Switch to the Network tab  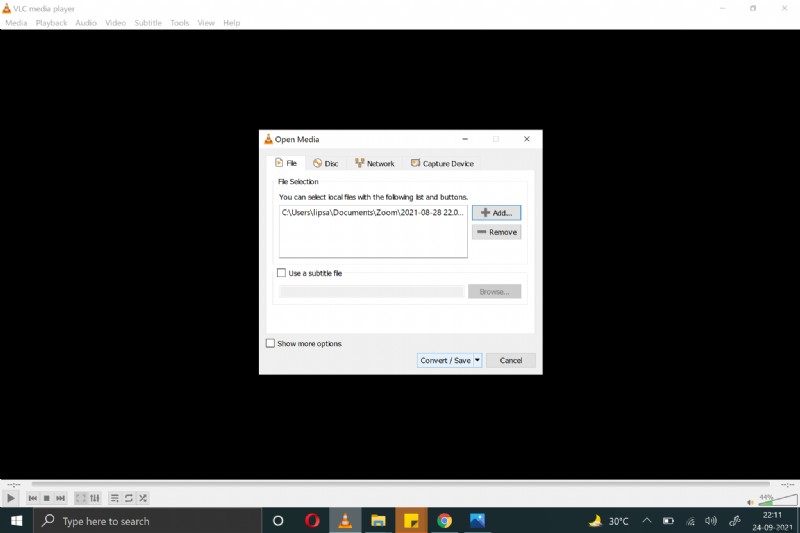tap(375, 164)
